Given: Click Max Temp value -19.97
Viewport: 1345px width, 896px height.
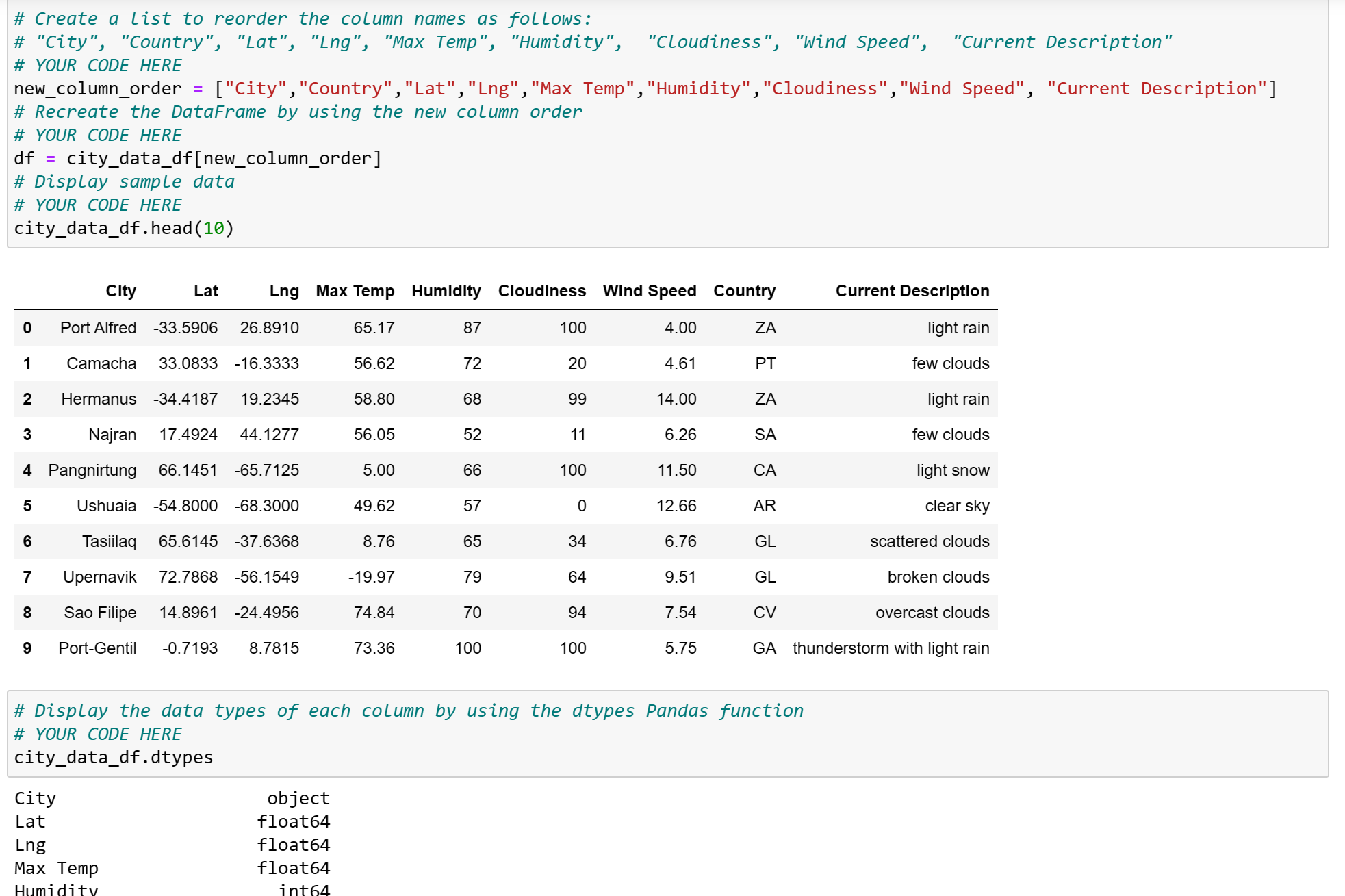Looking at the screenshot, I should click(x=371, y=577).
